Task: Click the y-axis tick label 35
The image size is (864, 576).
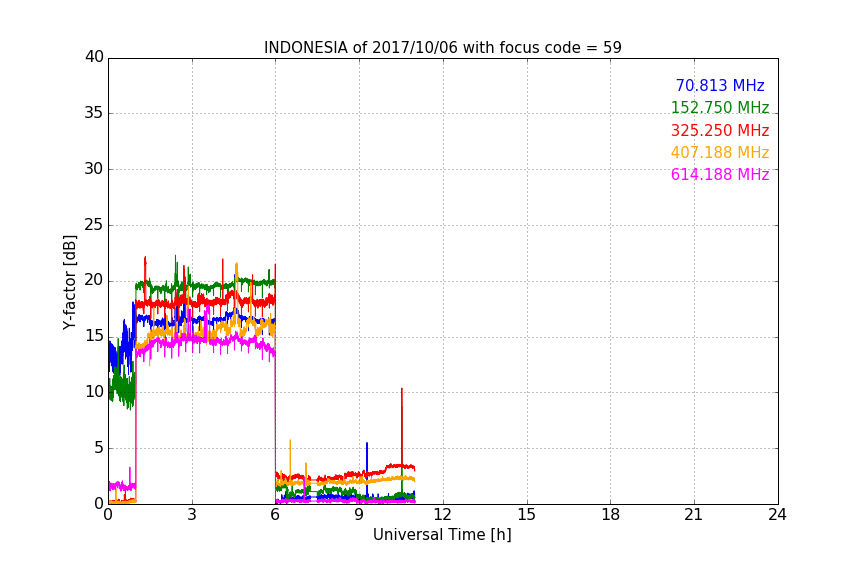Action: pyautogui.click(x=94, y=113)
